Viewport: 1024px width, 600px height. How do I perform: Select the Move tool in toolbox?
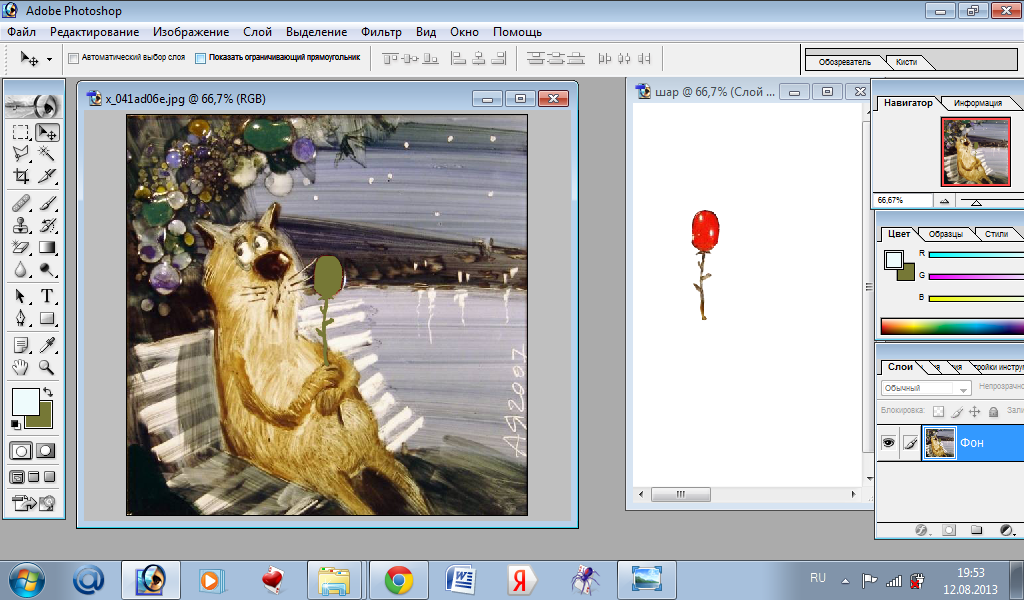coord(47,133)
